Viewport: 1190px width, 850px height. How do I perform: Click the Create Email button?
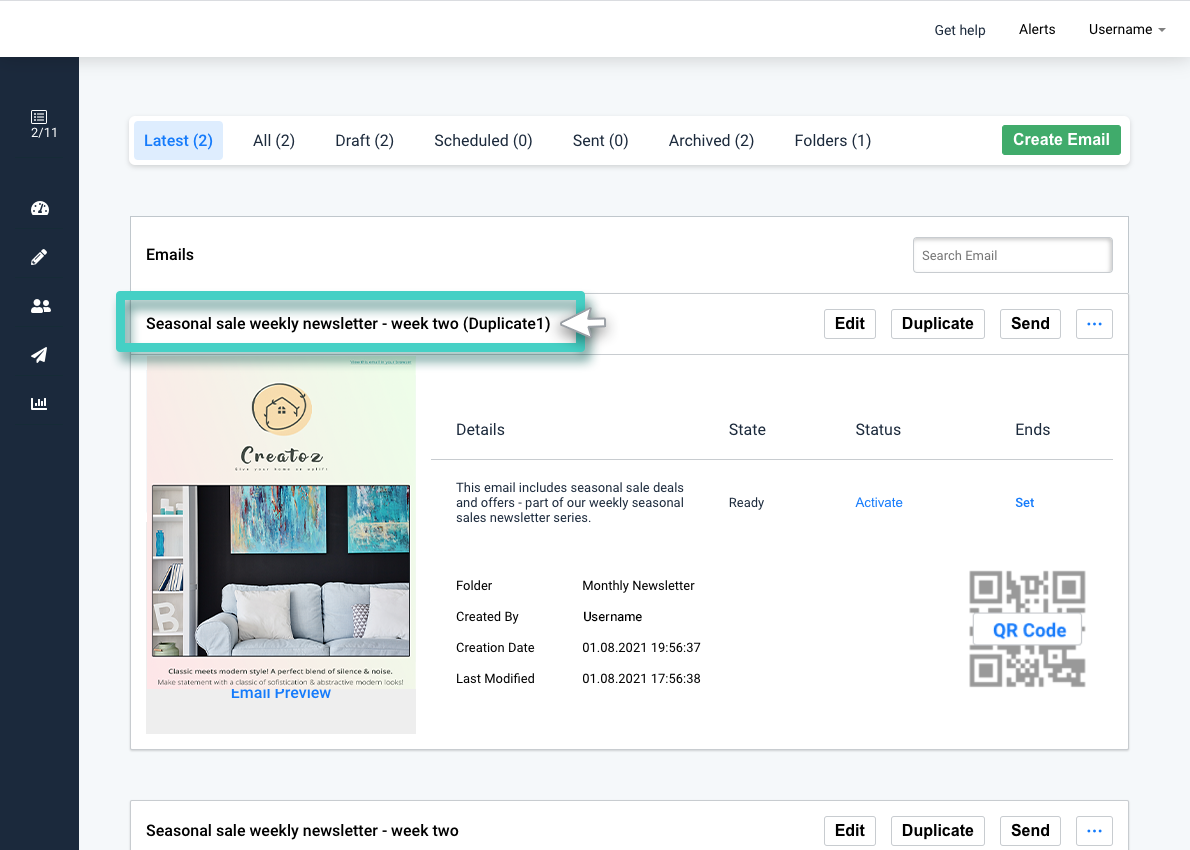(1061, 140)
